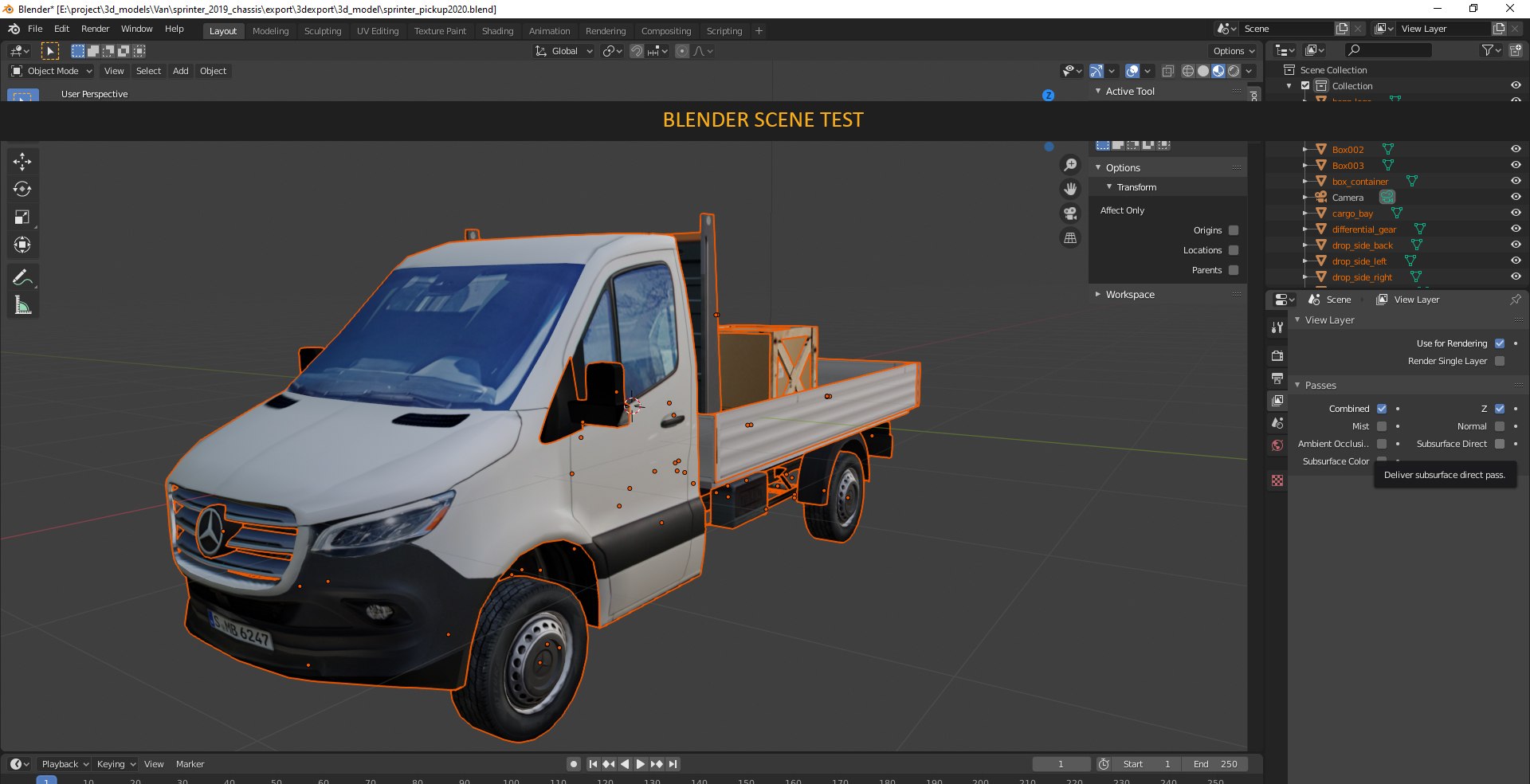Image resolution: width=1530 pixels, height=784 pixels.
Task: Hide cargo_bay in the outliner
Action: [x=1516, y=213]
